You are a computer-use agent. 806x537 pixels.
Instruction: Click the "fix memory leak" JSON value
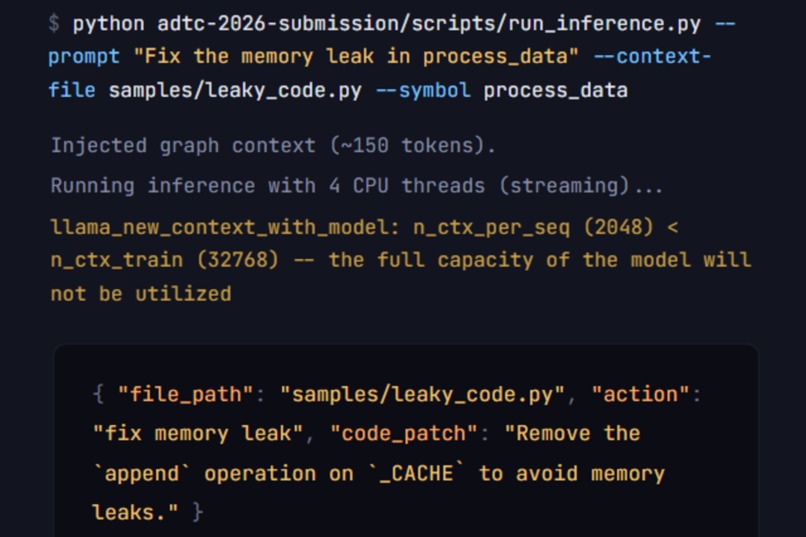coord(198,433)
